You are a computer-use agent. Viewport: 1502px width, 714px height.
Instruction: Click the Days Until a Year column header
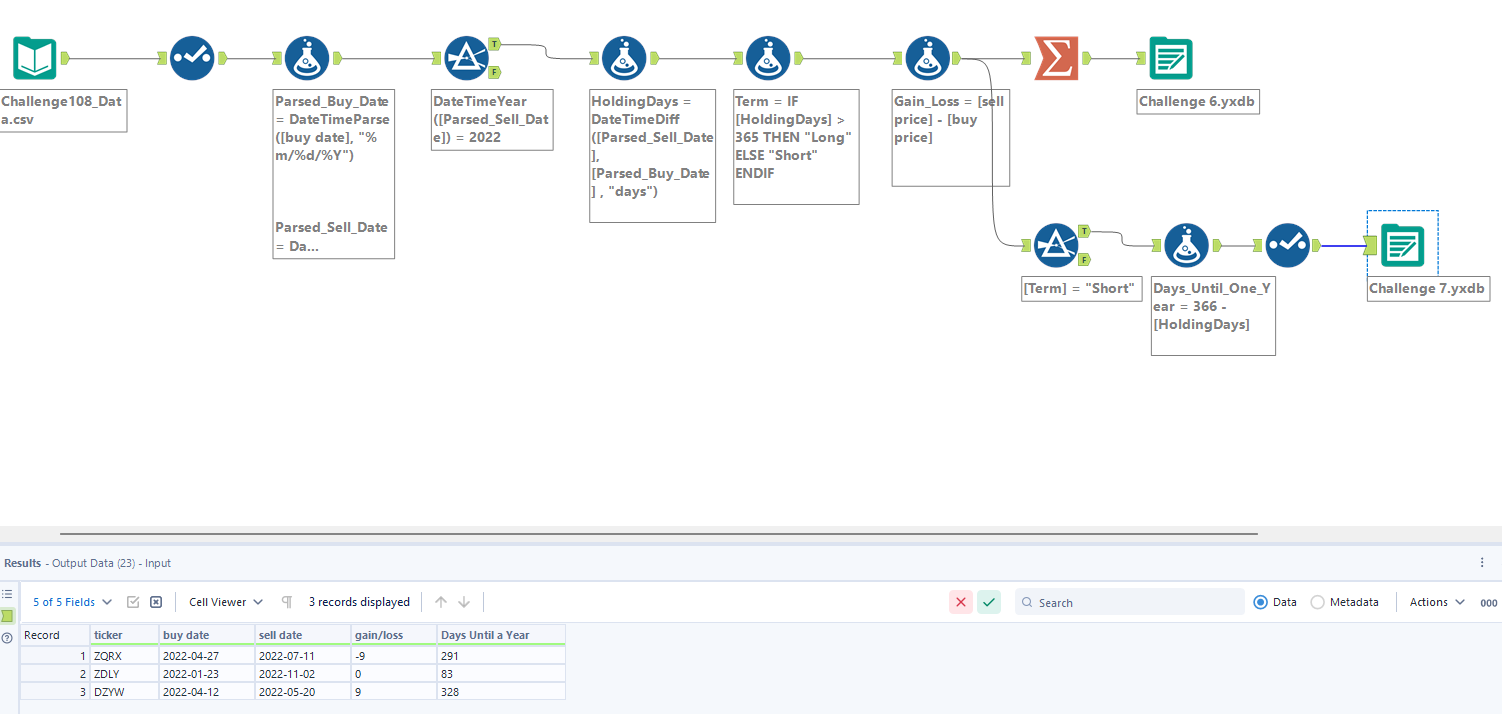click(501, 635)
